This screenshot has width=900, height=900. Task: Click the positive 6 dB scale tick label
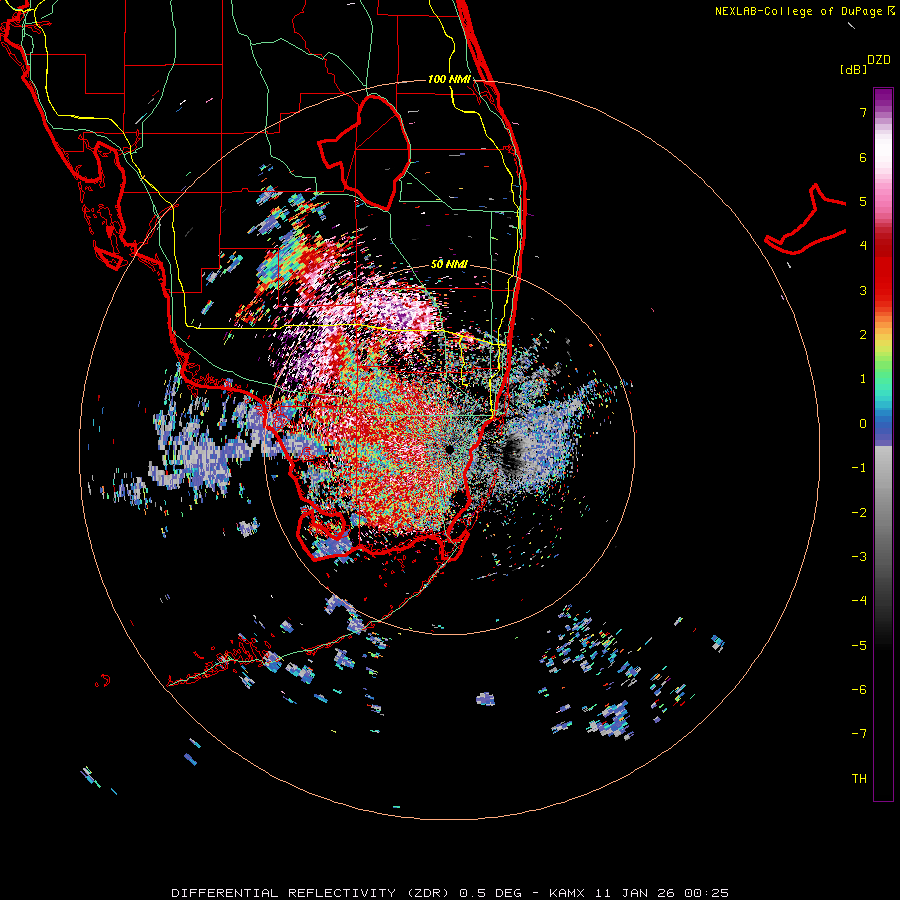[x=863, y=157]
